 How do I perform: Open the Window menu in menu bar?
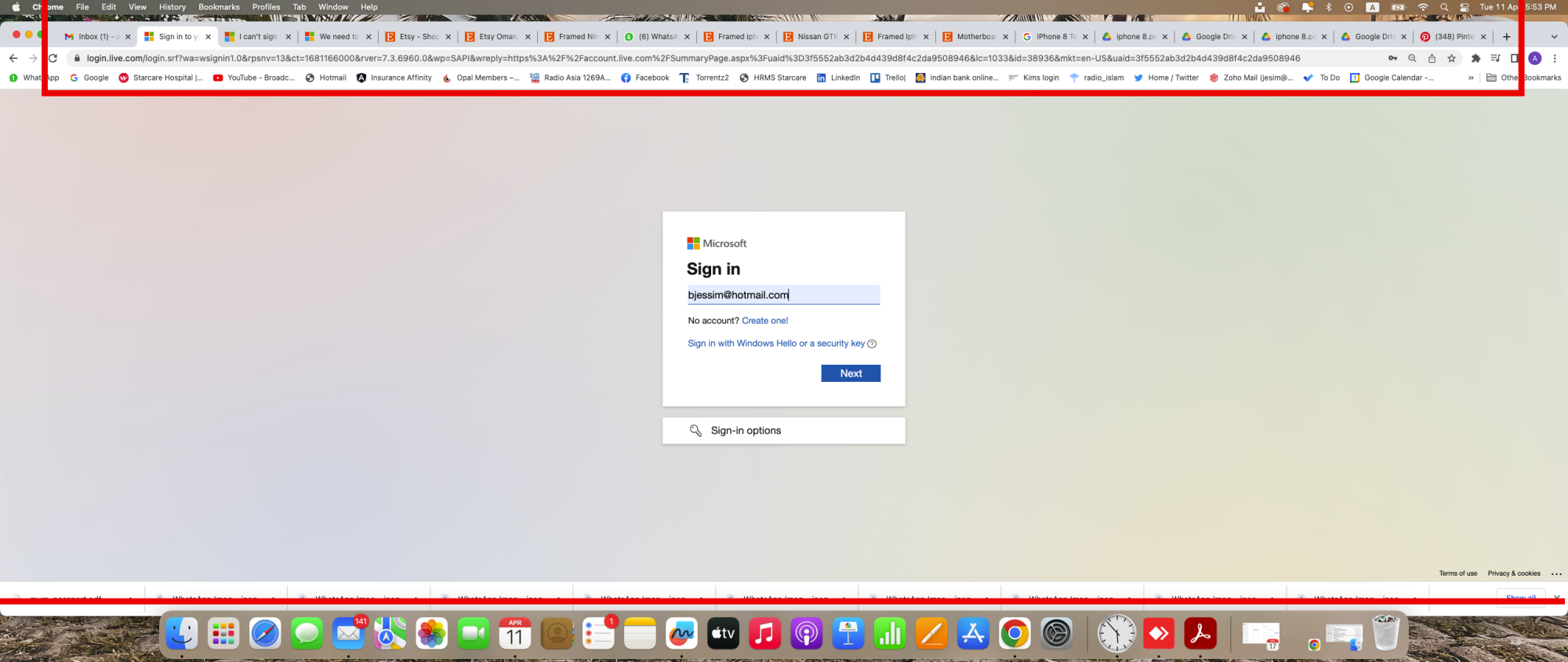click(333, 7)
